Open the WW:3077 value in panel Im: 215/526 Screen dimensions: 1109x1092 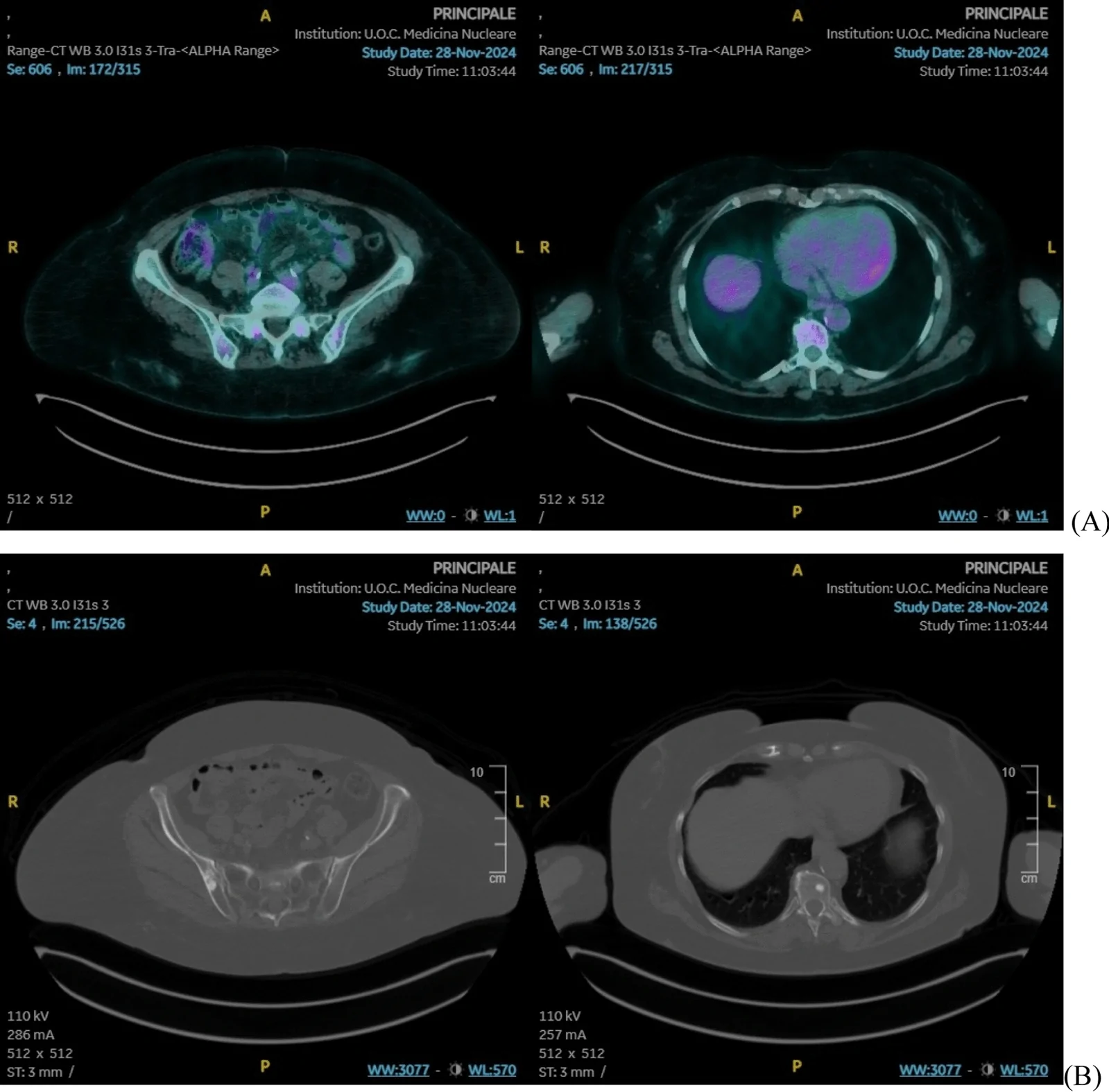(x=398, y=1070)
